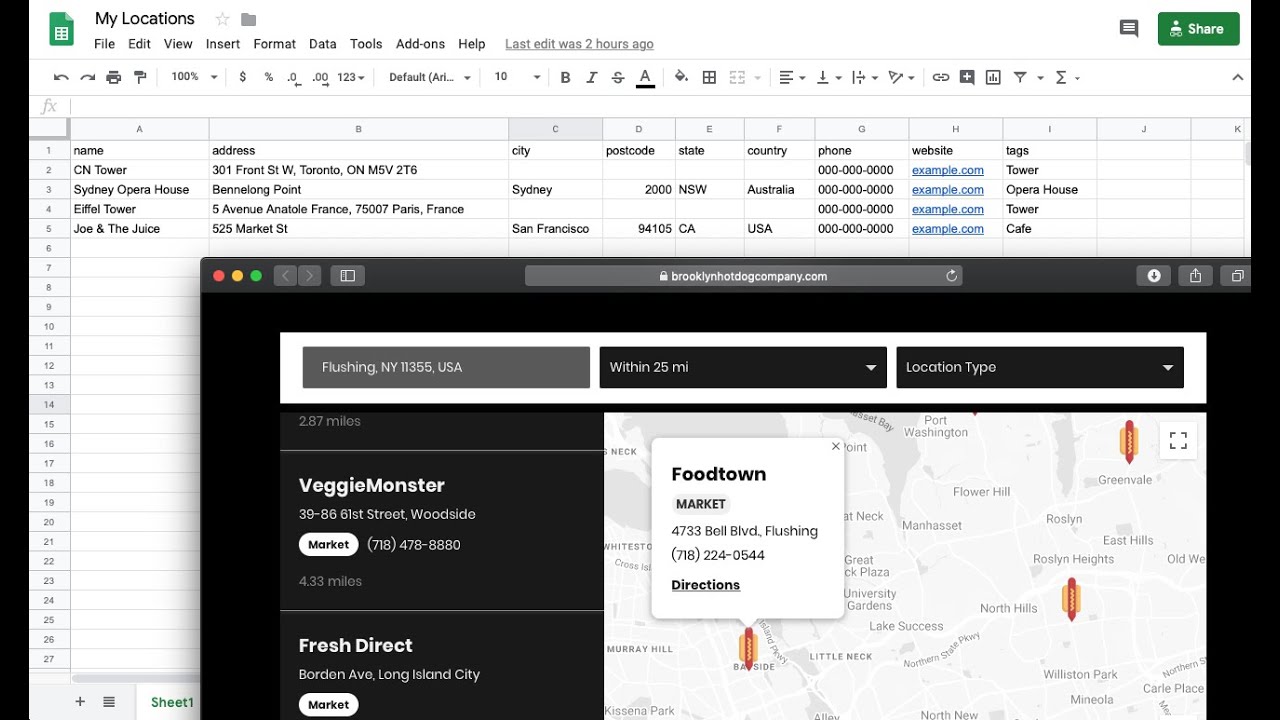
Task: Format the selection as currency
Action: click(x=242, y=77)
